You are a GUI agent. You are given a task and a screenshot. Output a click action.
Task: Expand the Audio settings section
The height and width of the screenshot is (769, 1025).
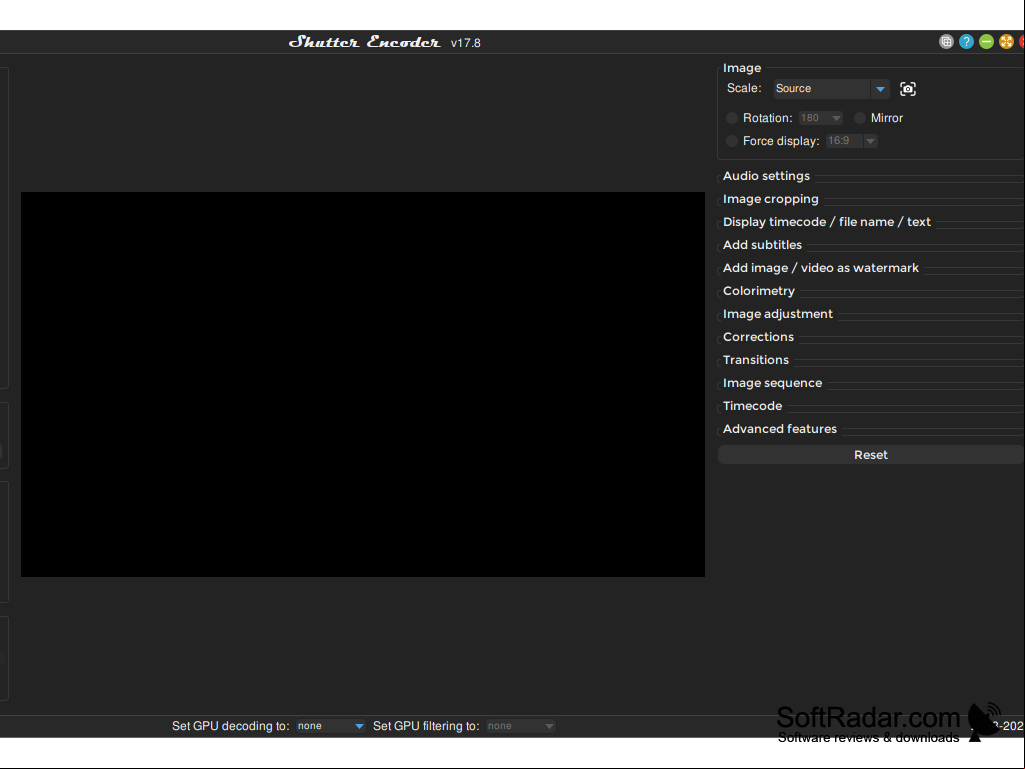766,176
